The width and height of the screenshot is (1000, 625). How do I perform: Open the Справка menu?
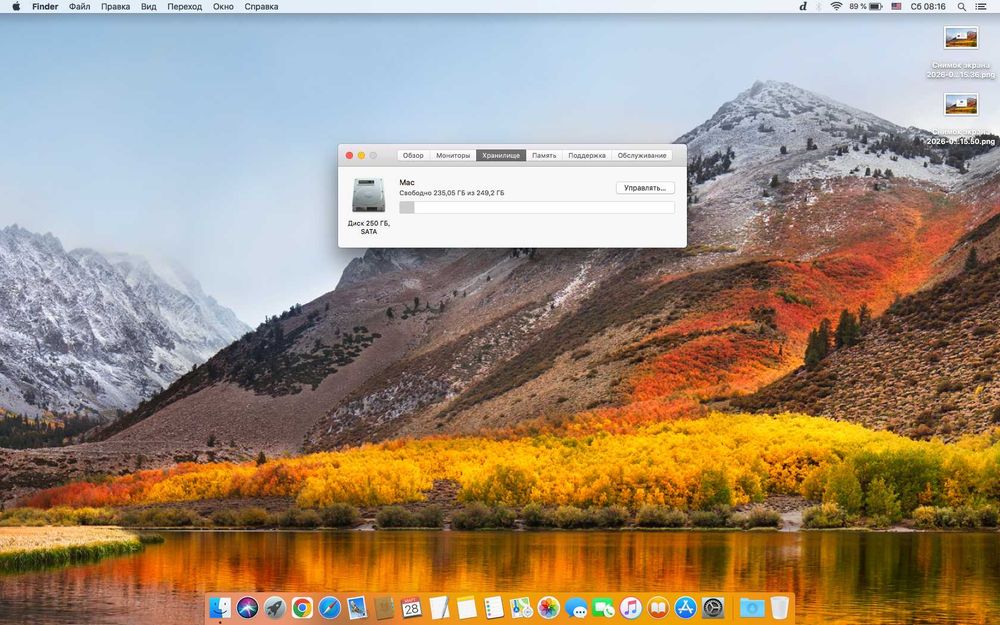coord(261,6)
